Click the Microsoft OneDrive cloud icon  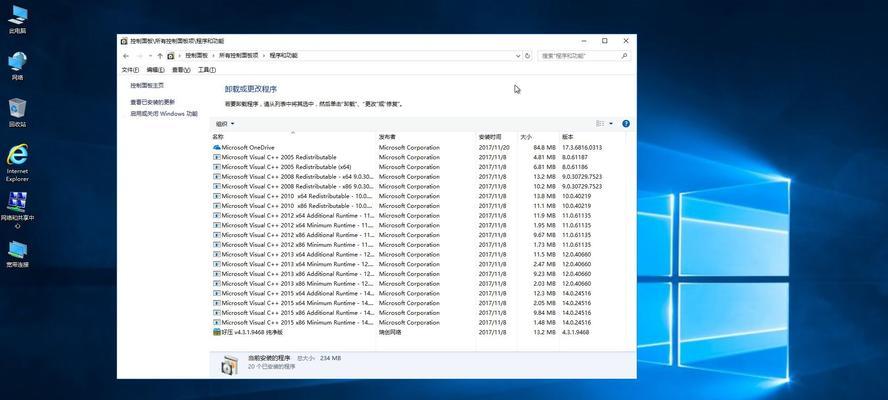pos(216,147)
